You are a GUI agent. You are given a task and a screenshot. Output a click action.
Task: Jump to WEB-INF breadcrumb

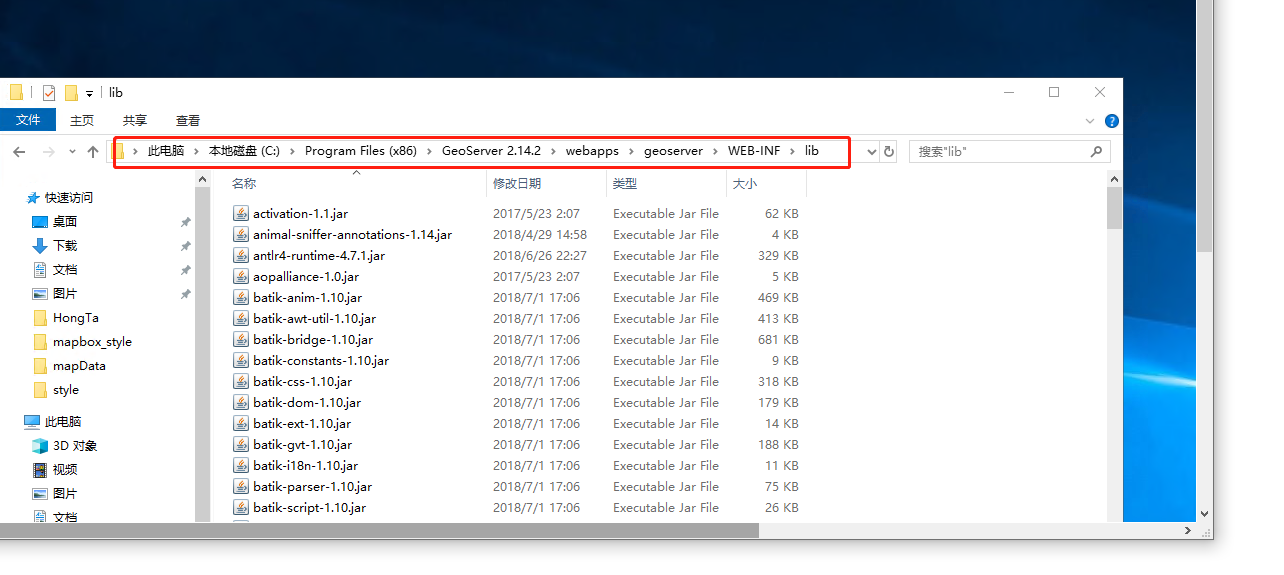pyautogui.click(x=754, y=151)
